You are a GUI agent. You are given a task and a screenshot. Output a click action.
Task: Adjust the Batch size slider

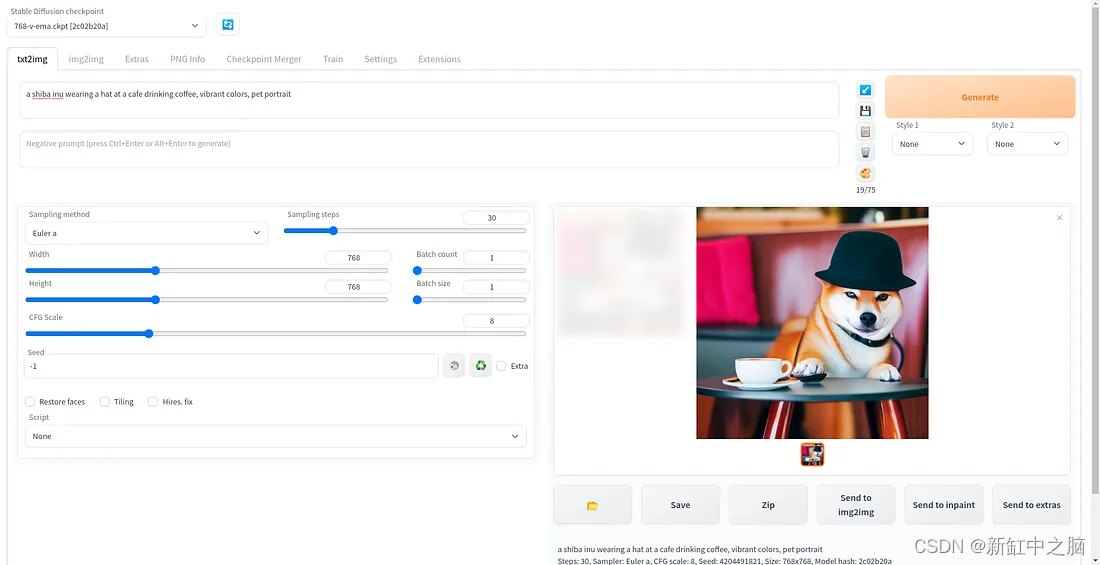tap(469, 300)
